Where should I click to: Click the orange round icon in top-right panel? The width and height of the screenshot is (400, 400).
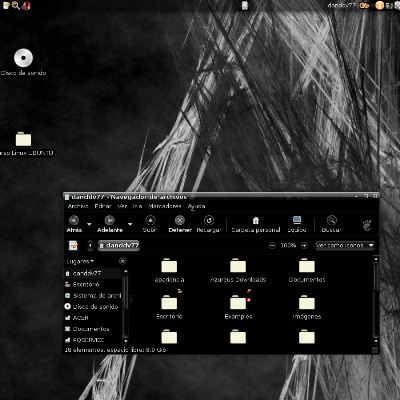tap(379, 5)
